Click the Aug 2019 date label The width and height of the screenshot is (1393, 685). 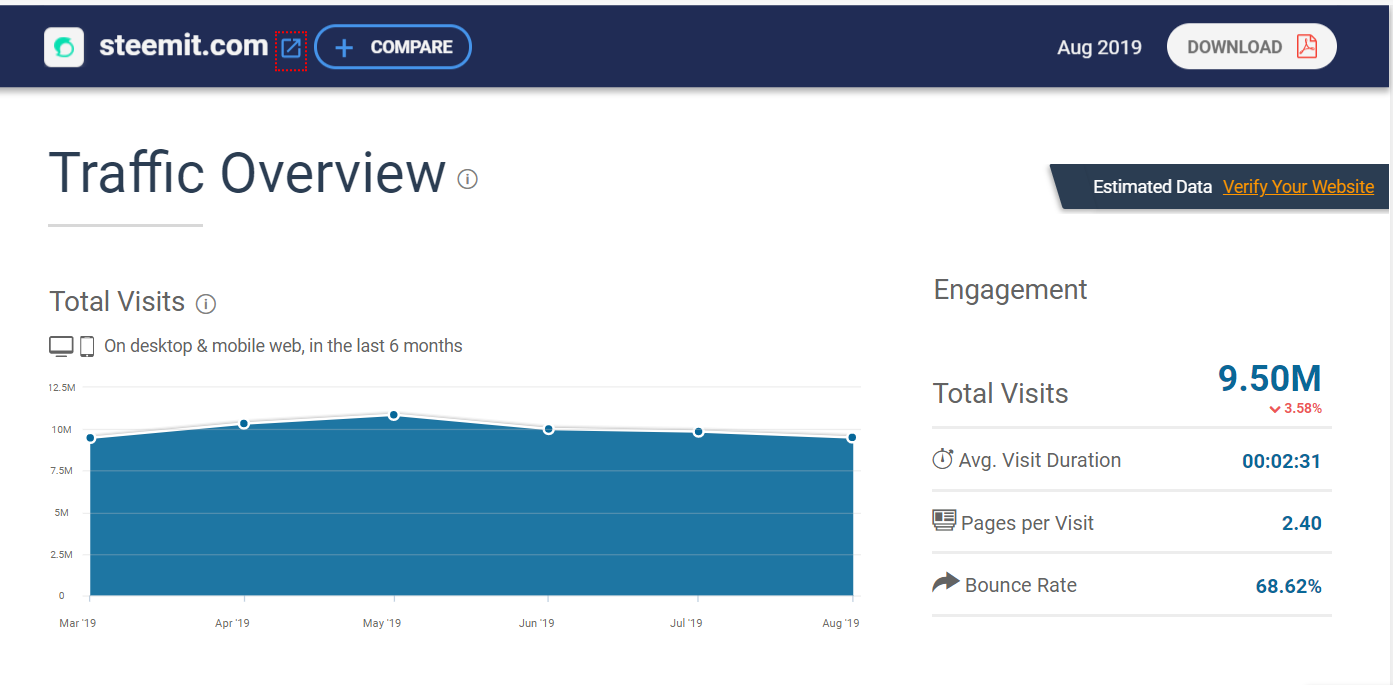[1099, 47]
